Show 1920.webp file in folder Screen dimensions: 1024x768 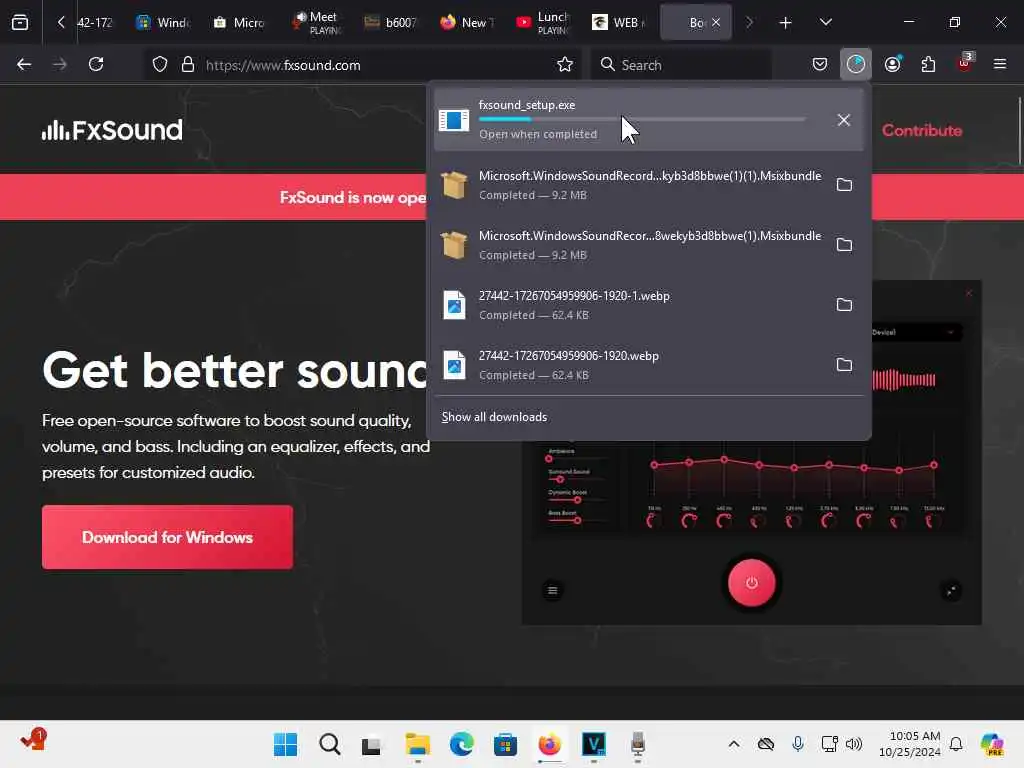[x=844, y=365]
